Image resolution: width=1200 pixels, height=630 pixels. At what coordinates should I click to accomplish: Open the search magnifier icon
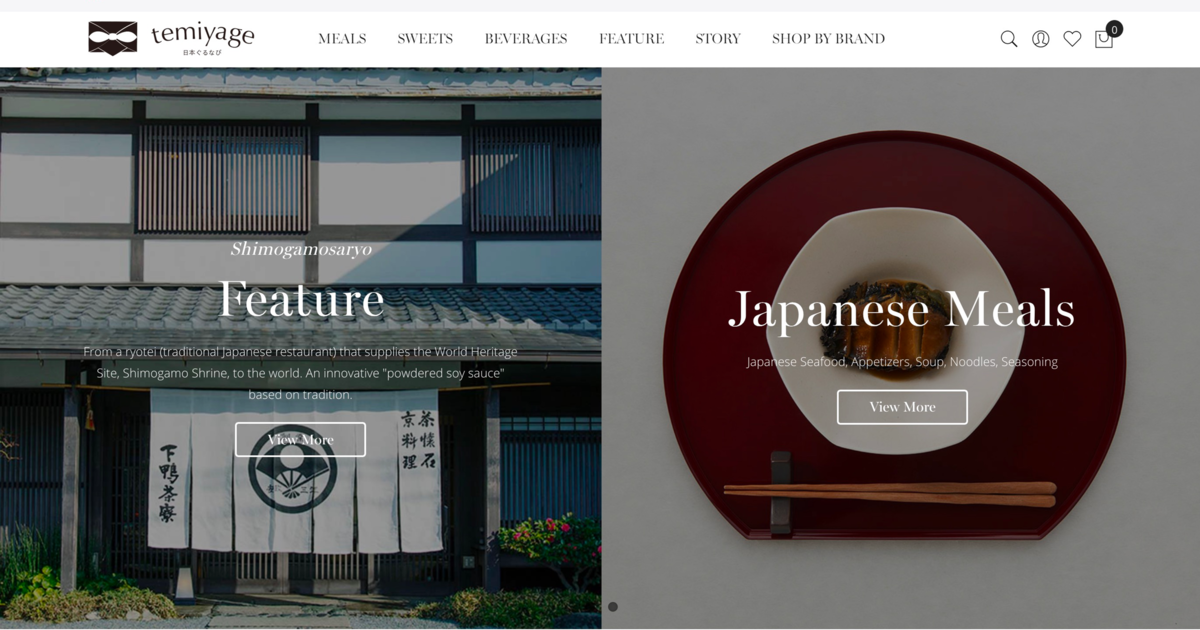click(x=1009, y=39)
